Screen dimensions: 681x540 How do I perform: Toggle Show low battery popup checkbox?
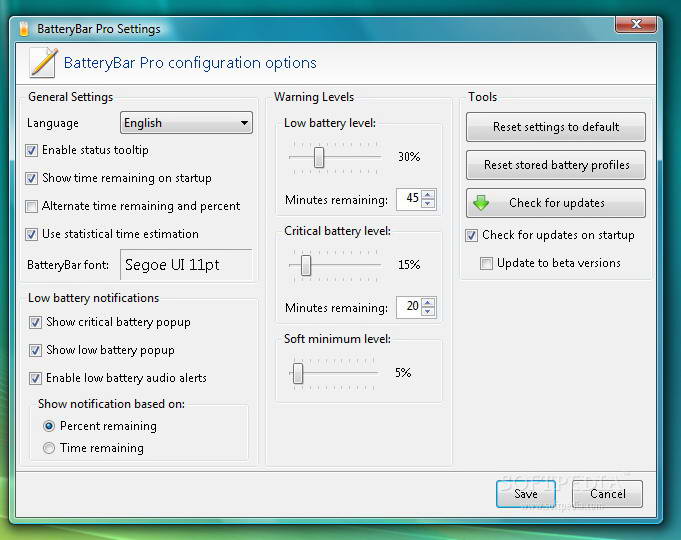(35, 350)
